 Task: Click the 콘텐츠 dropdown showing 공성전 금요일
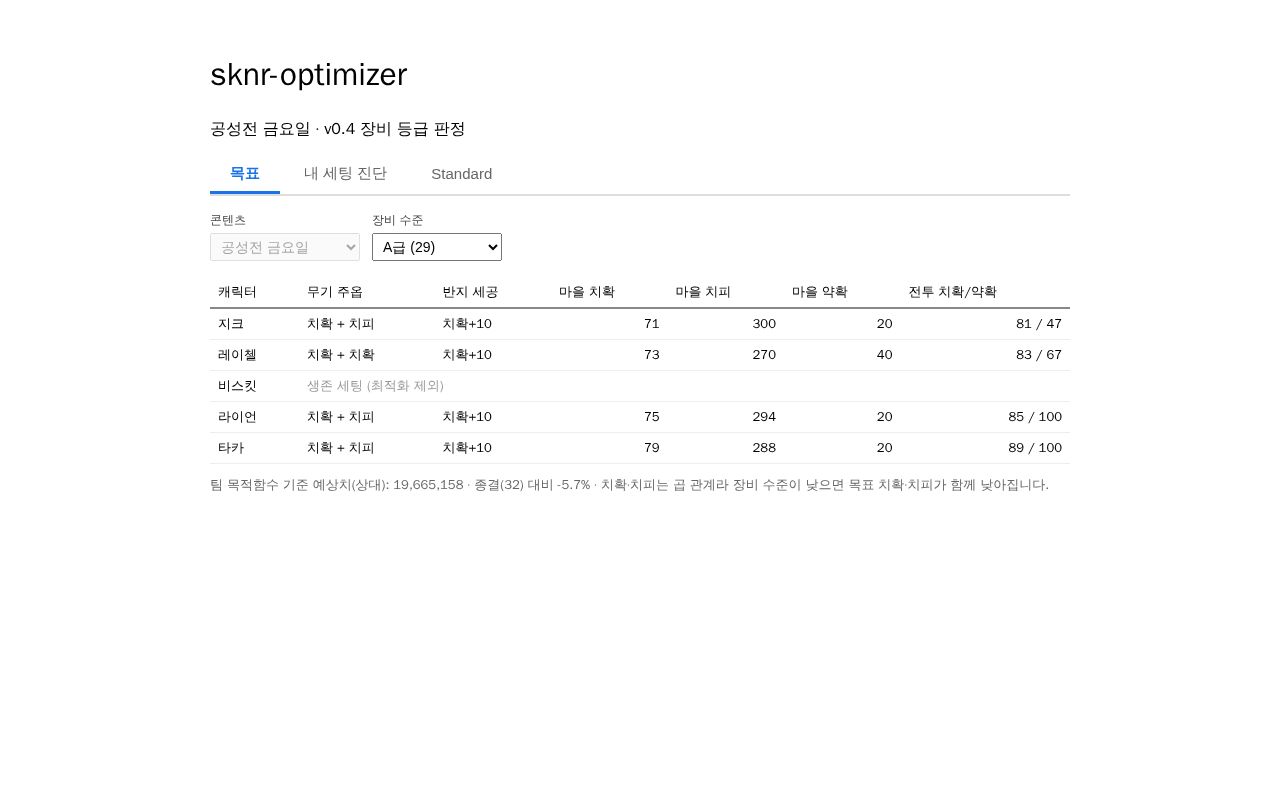pyautogui.click(x=285, y=247)
